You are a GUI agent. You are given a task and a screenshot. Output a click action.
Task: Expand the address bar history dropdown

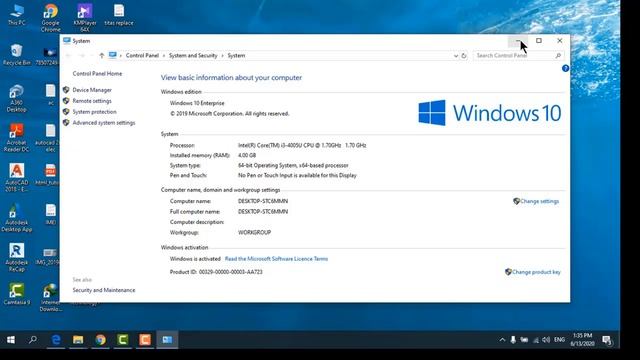click(x=456, y=56)
